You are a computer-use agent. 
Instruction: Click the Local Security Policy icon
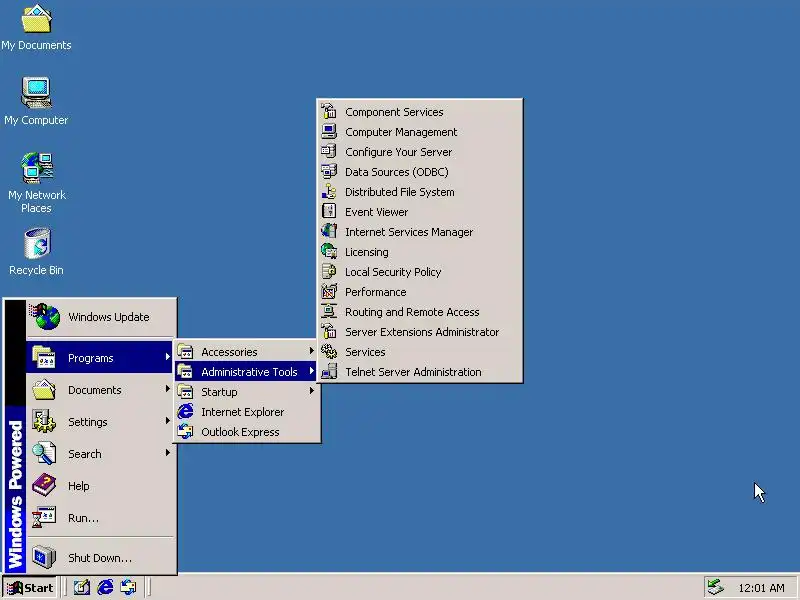[x=329, y=271]
